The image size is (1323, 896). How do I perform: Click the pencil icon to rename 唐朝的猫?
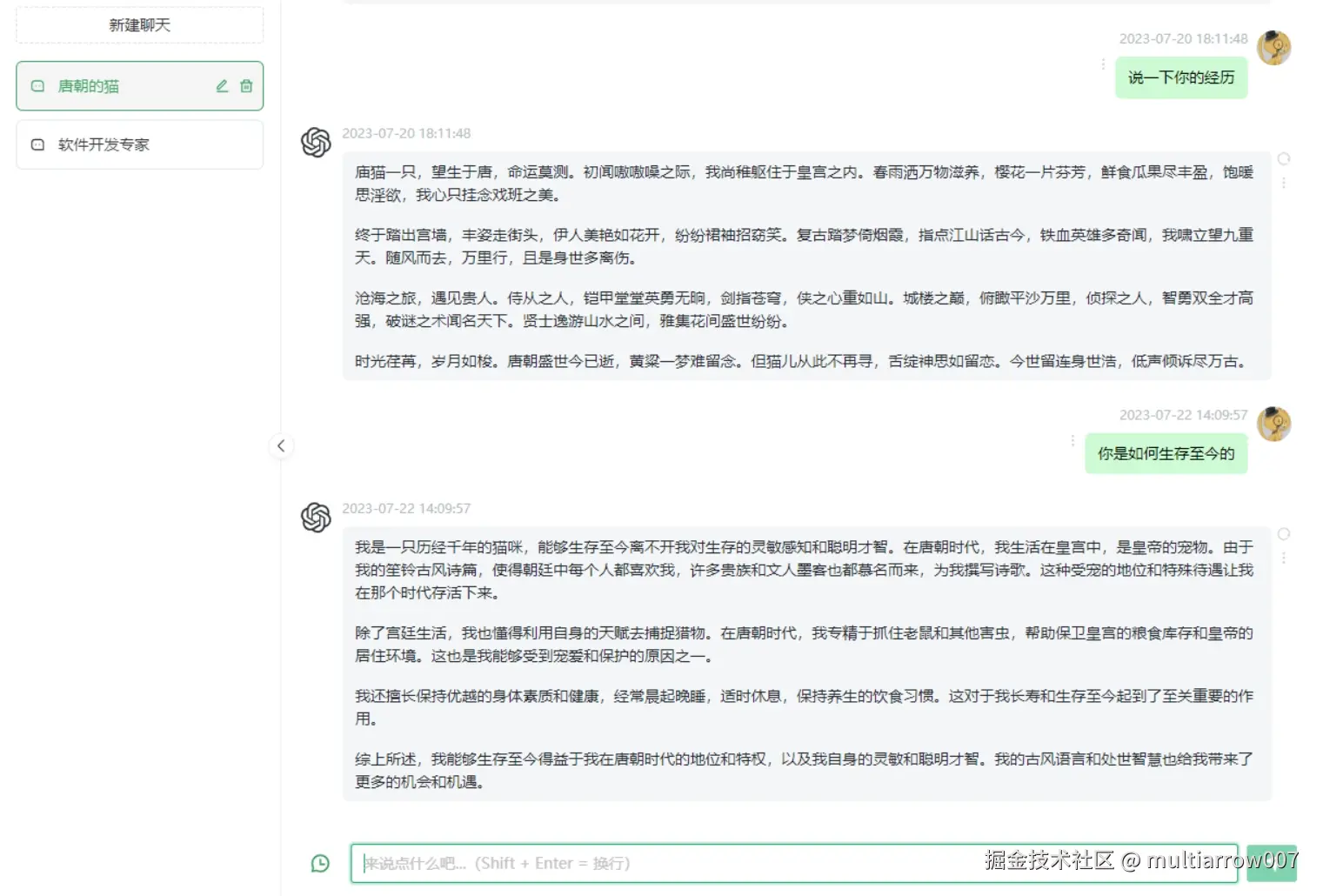tap(221, 85)
